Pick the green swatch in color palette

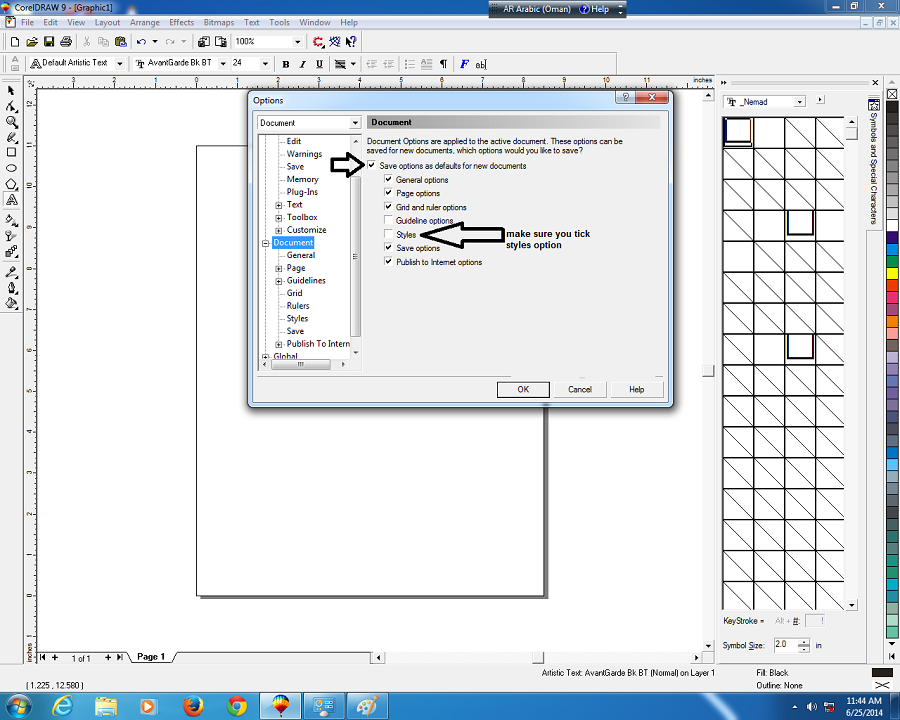[x=893, y=261]
